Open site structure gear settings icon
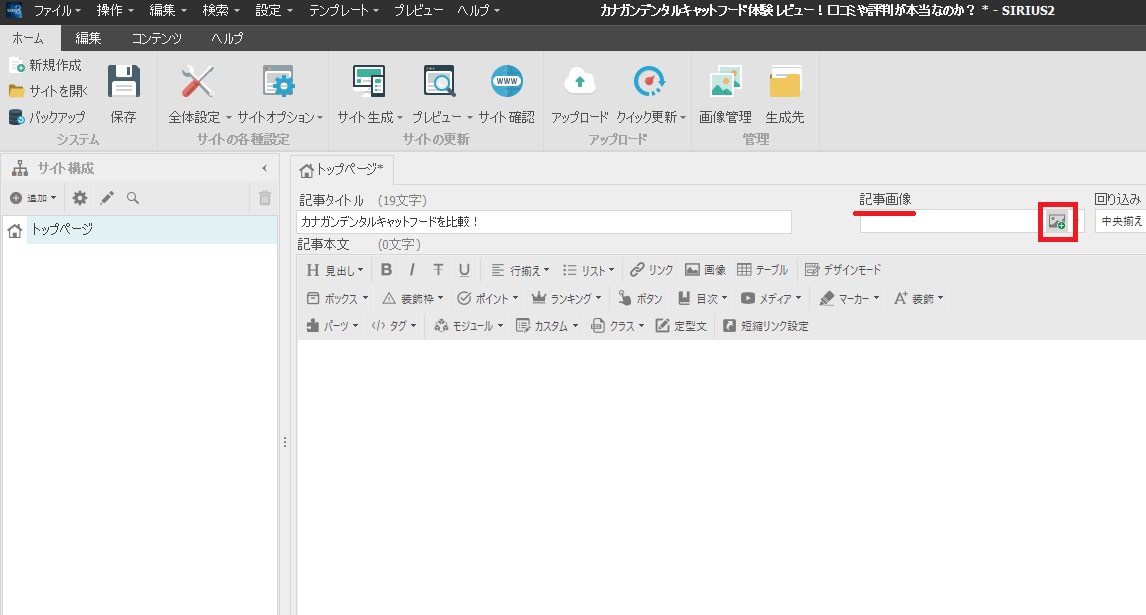 [x=80, y=197]
